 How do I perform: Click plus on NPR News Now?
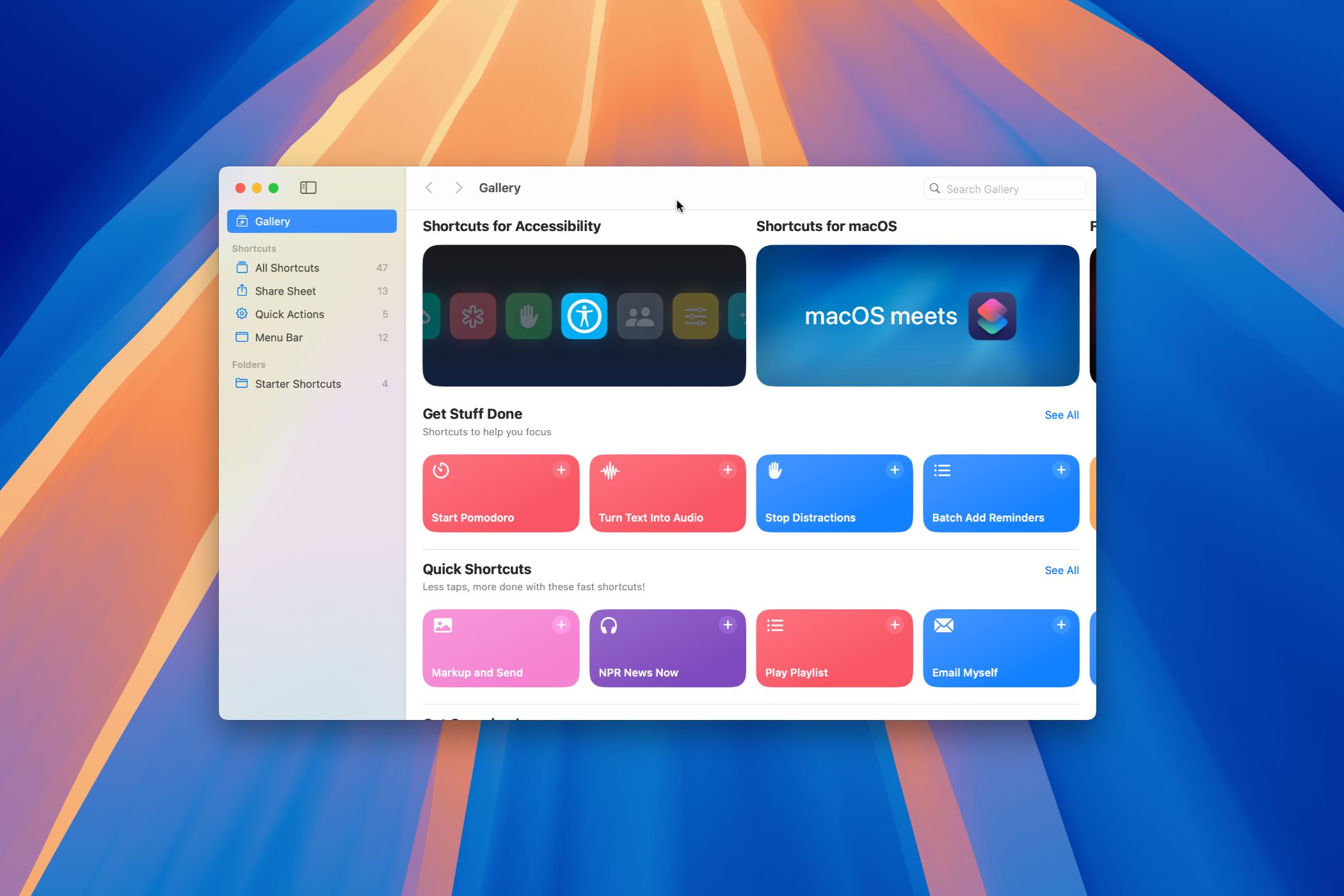click(x=728, y=625)
